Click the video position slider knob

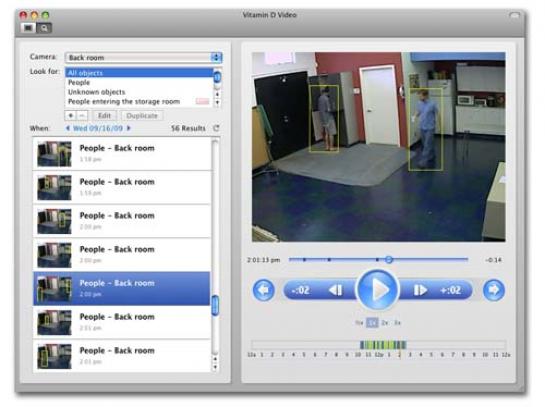[x=389, y=259]
